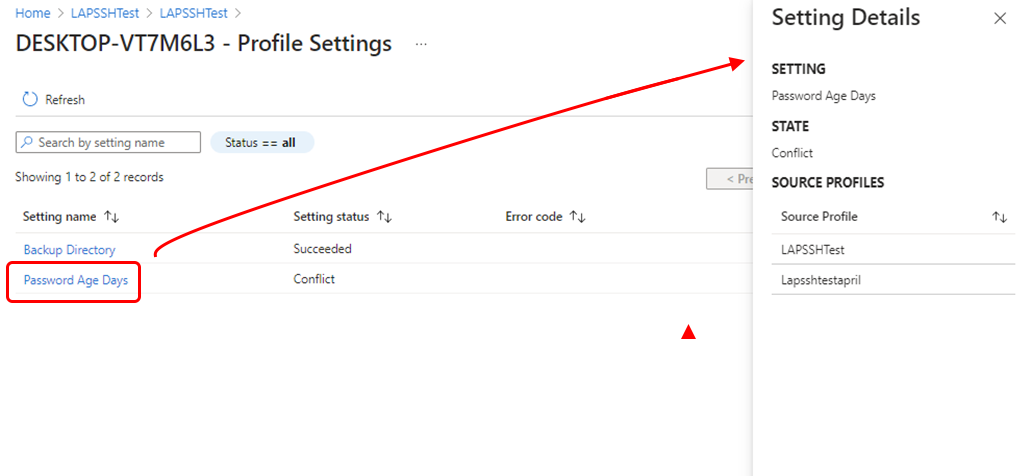This screenshot has height=476, width=1032.
Task: Close the Setting Details panel
Action: pyautogui.click(x=1000, y=18)
